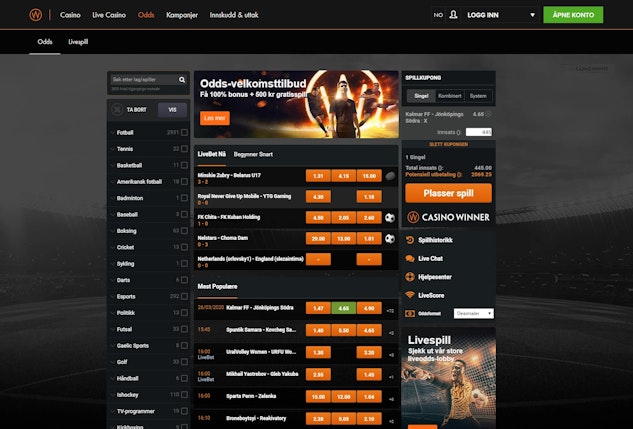The width and height of the screenshot is (633, 429).
Task: Open the Mikhail Yastrebov - Gleb Yakuba match
Action: tap(262, 374)
